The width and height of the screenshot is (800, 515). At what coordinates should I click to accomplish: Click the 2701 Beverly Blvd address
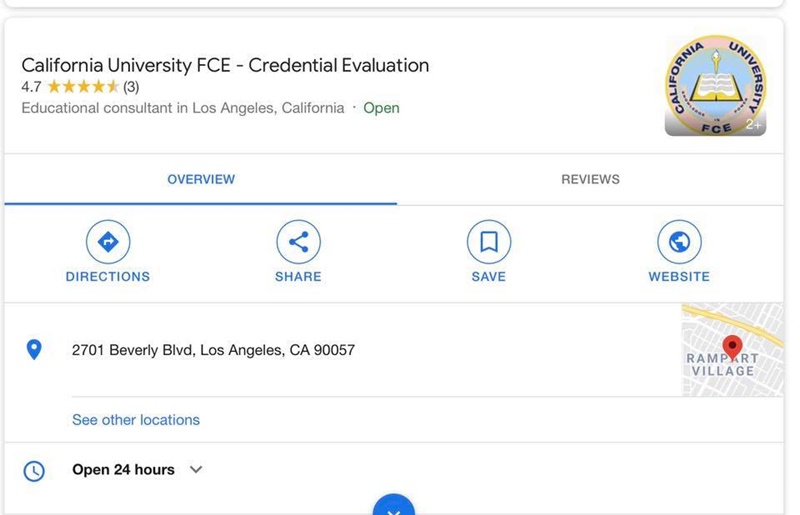tap(213, 350)
